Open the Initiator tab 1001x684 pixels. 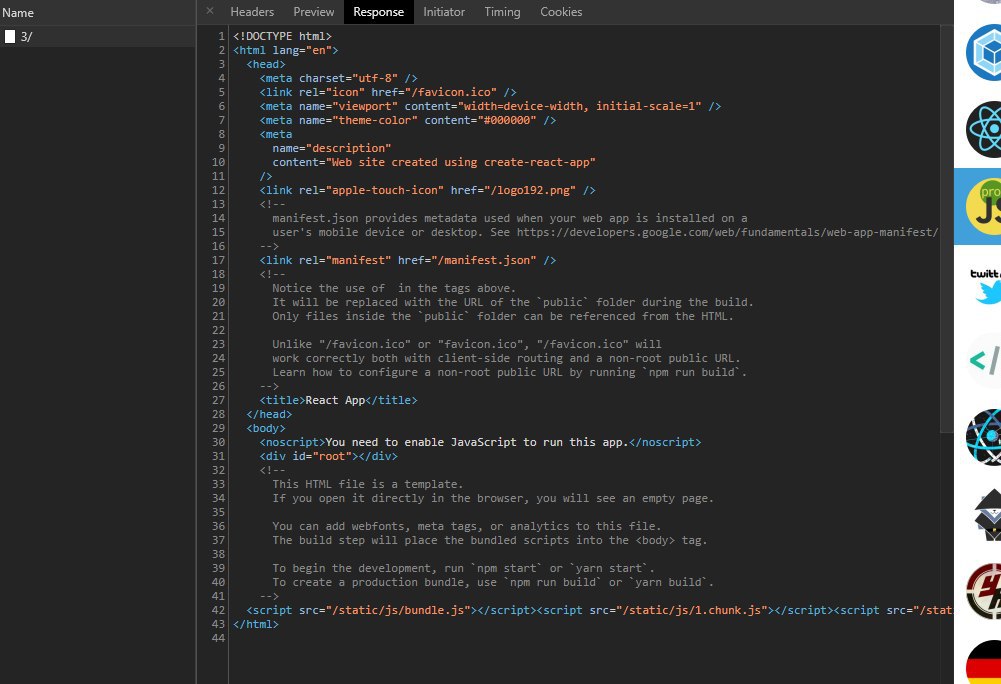pos(444,11)
